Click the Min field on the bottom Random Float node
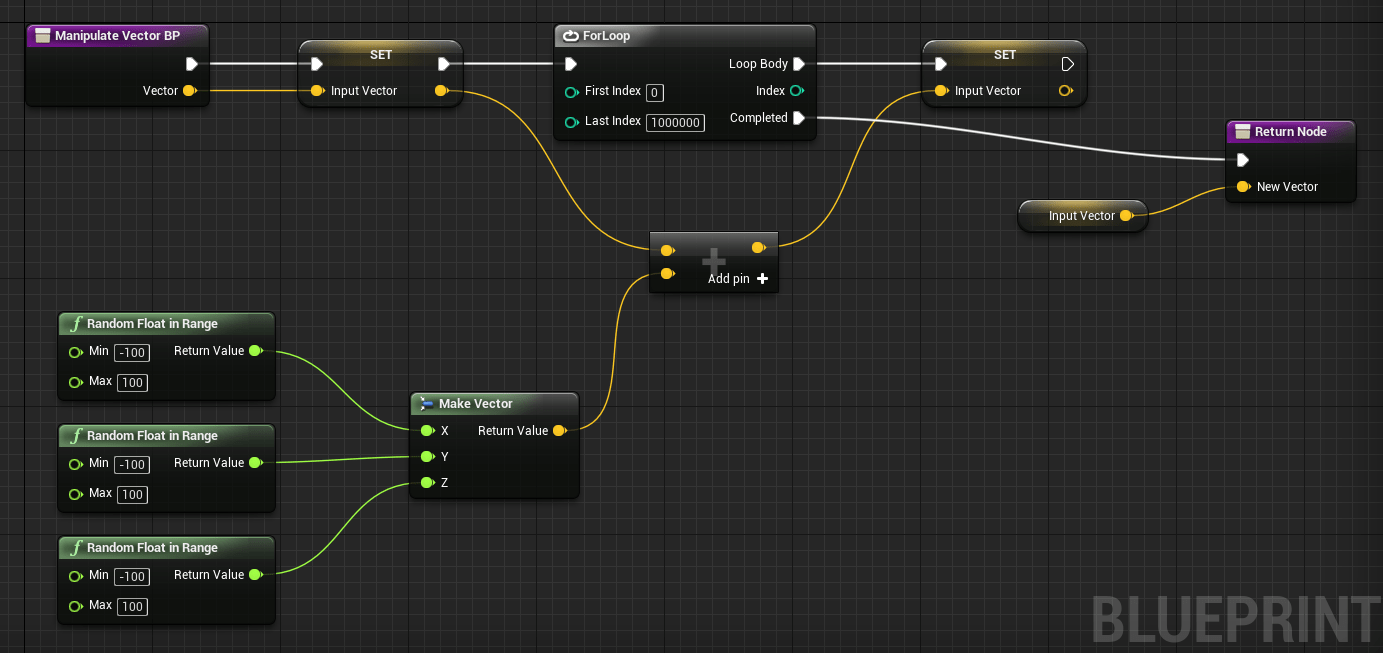Image resolution: width=1383 pixels, height=653 pixels. [131, 576]
